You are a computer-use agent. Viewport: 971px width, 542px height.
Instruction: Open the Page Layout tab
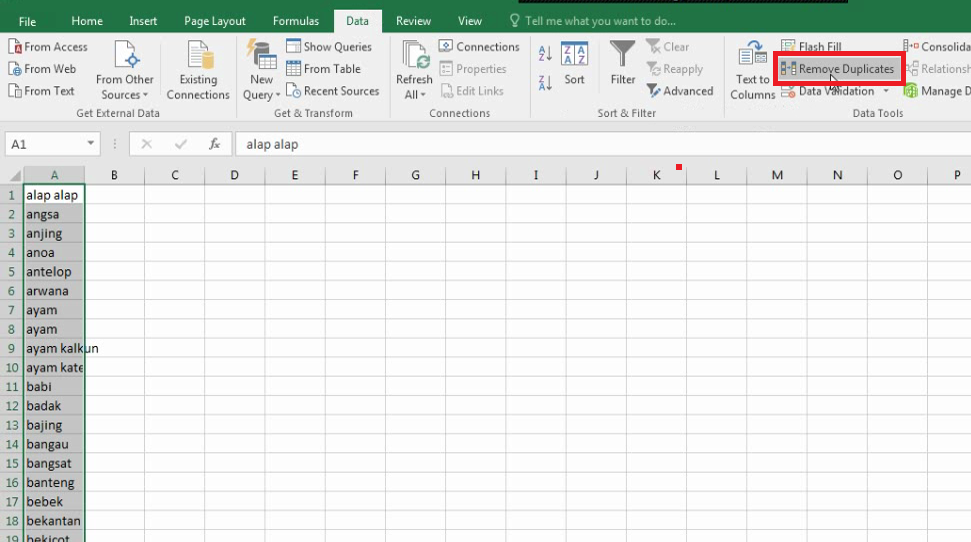(215, 21)
